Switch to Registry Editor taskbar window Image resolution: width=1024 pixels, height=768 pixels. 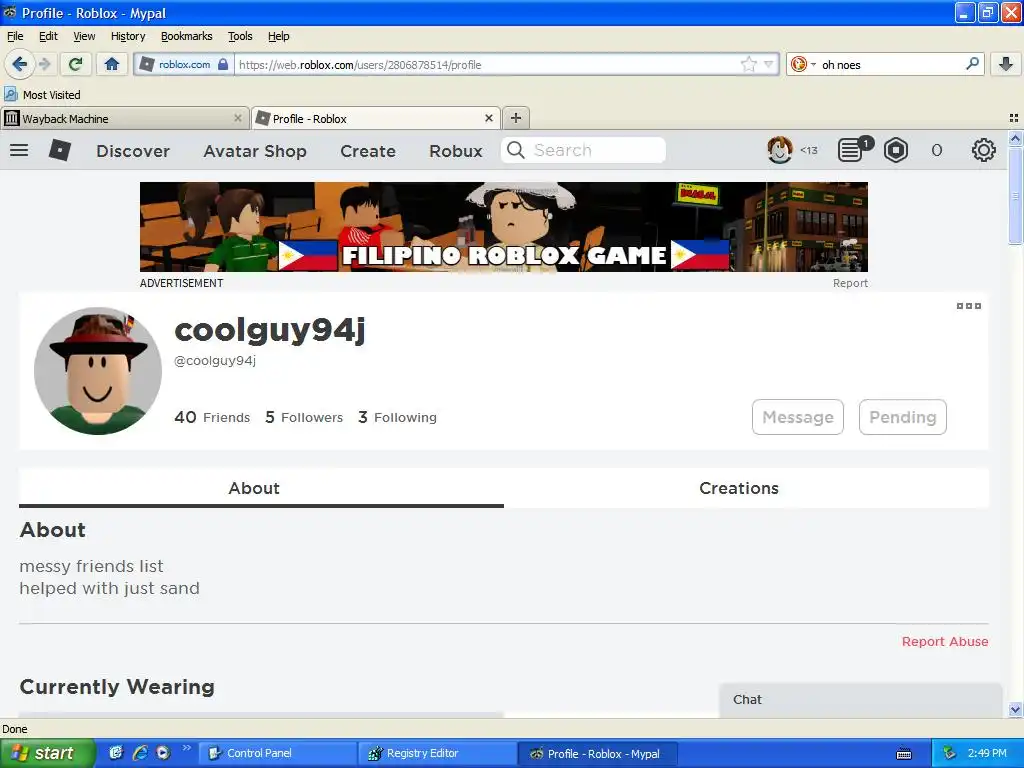pos(437,753)
